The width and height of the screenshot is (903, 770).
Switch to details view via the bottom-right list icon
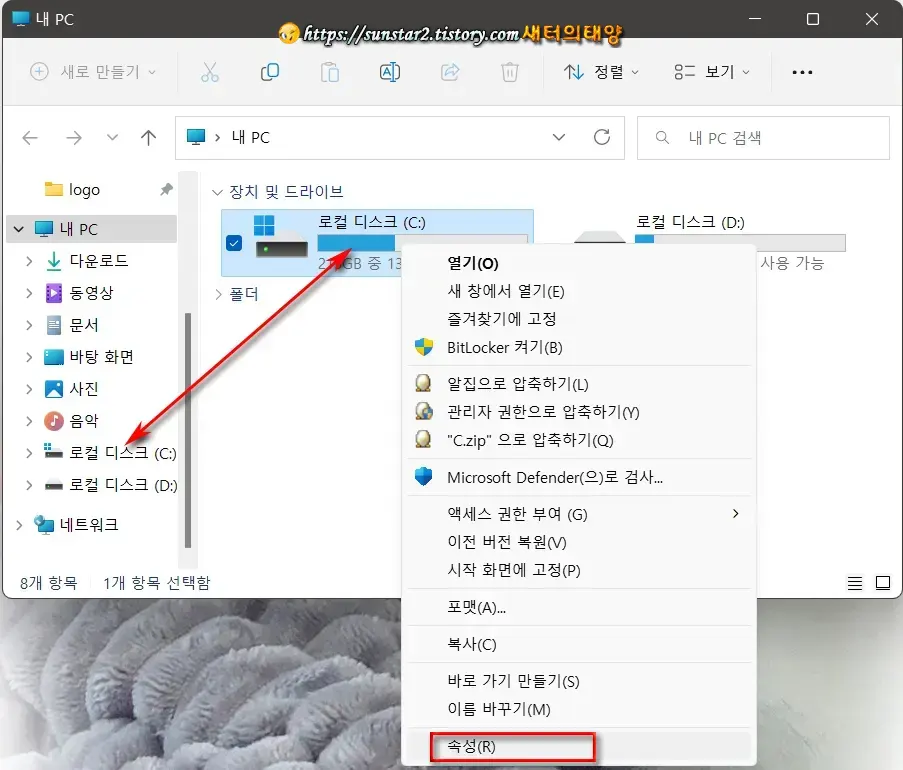click(x=853, y=583)
